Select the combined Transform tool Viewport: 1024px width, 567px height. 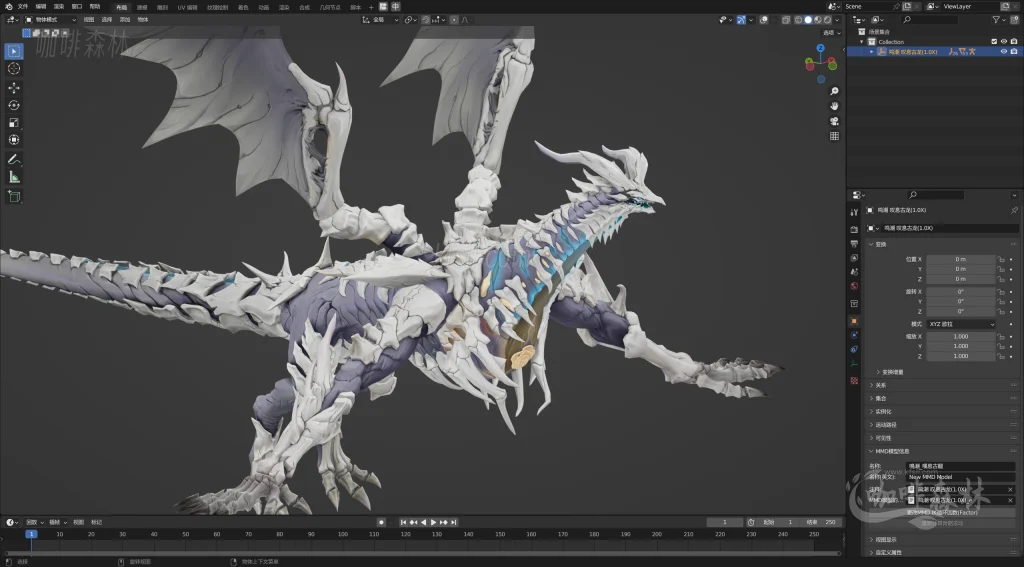coord(14,140)
